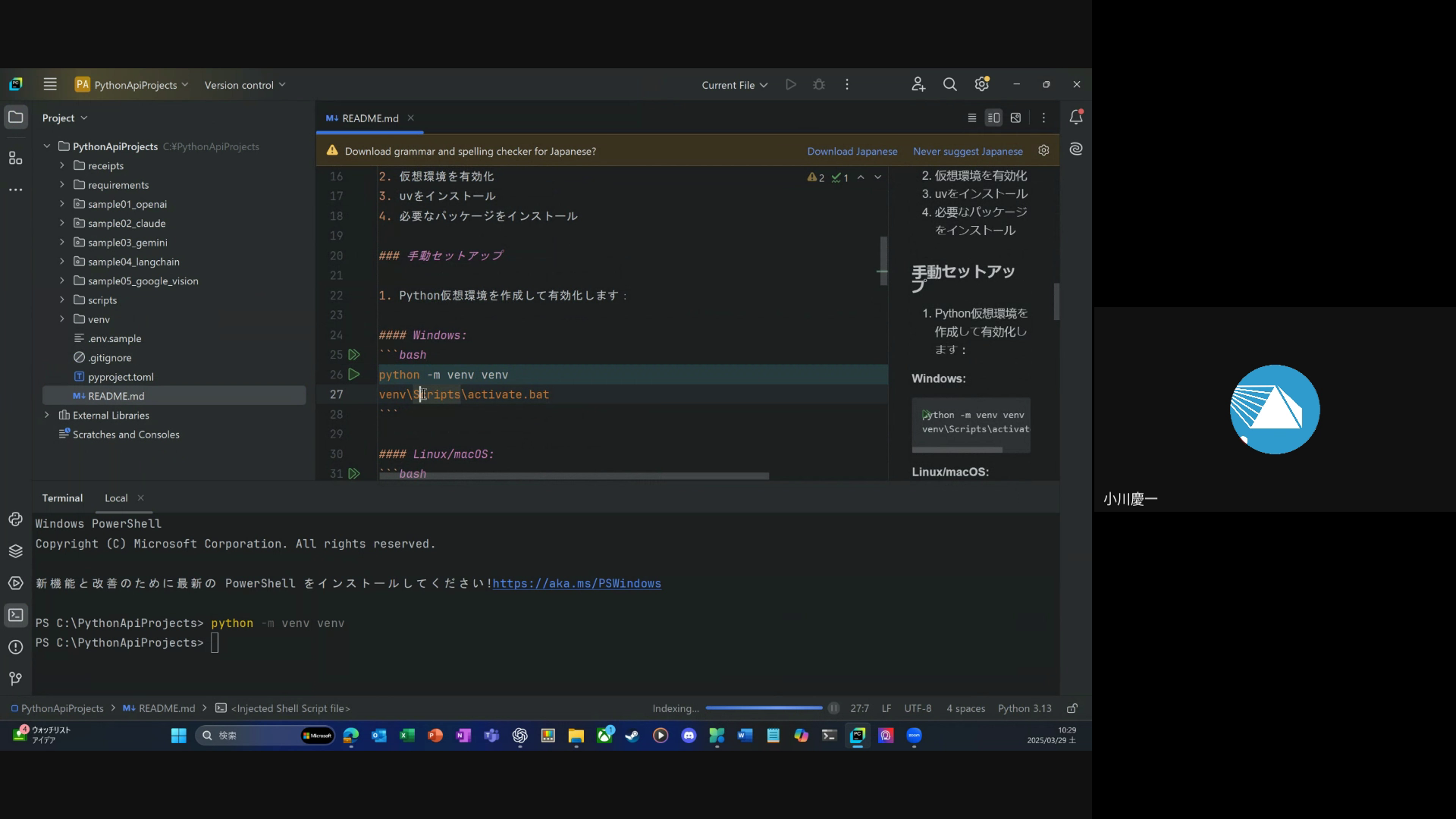1456x819 pixels.
Task: Select the README.md editor tab
Action: [x=369, y=118]
